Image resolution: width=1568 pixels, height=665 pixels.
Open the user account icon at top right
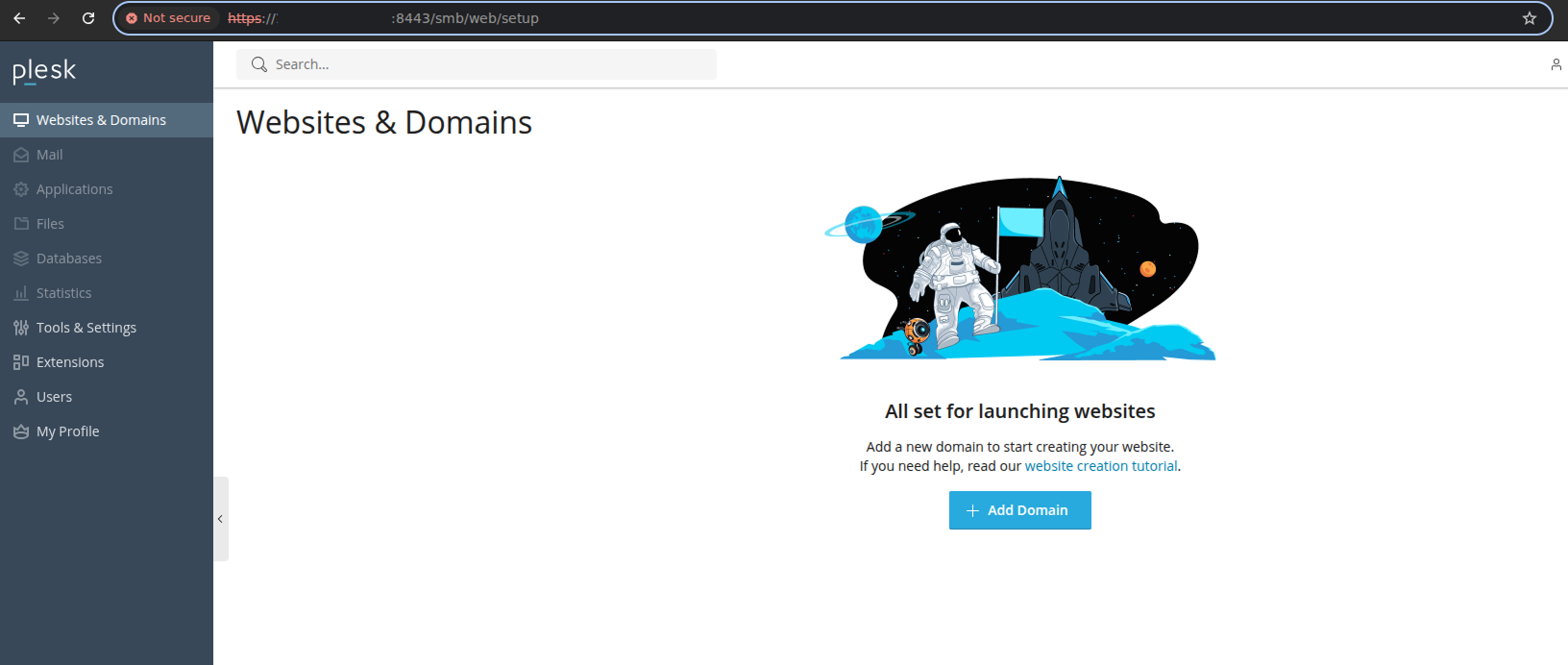coord(1556,64)
